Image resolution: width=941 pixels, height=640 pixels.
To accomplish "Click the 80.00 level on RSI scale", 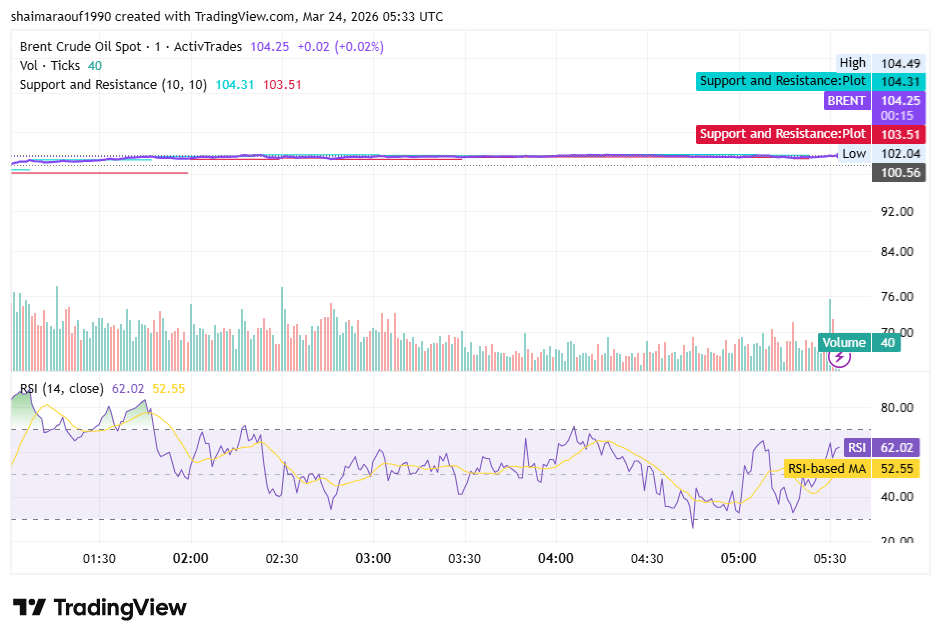I will 897,407.
